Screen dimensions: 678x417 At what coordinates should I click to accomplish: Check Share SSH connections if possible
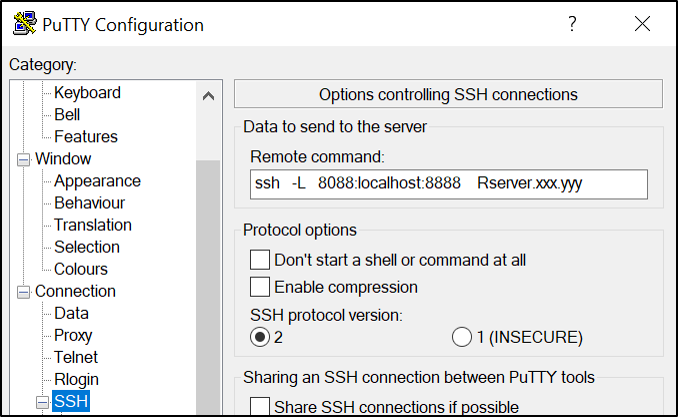click(x=260, y=407)
